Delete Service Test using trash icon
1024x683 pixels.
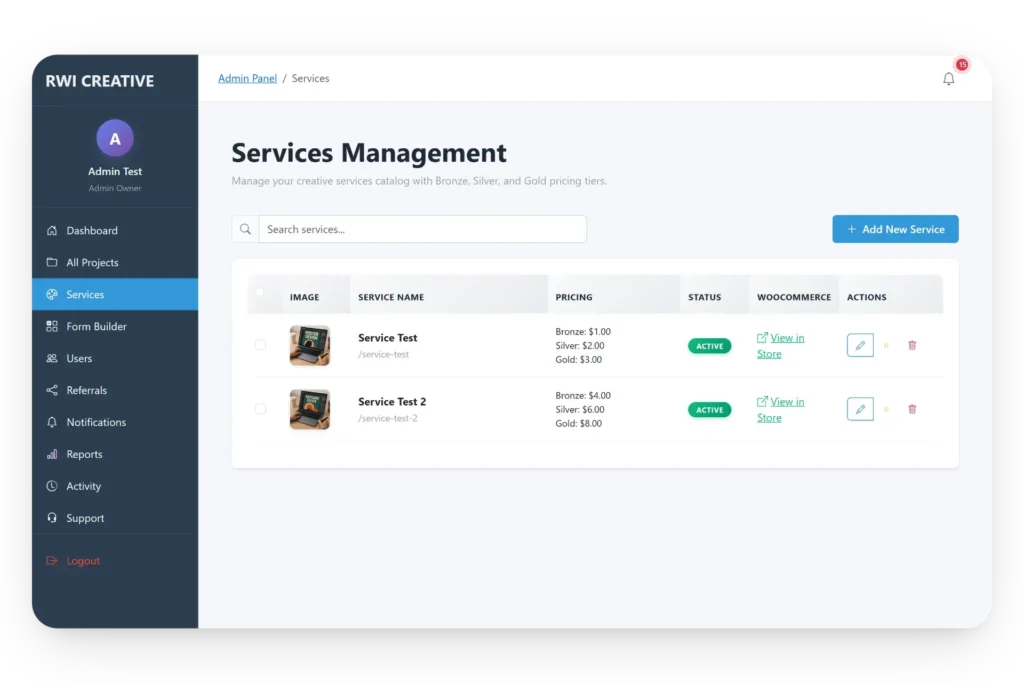[x=912, y=345]
